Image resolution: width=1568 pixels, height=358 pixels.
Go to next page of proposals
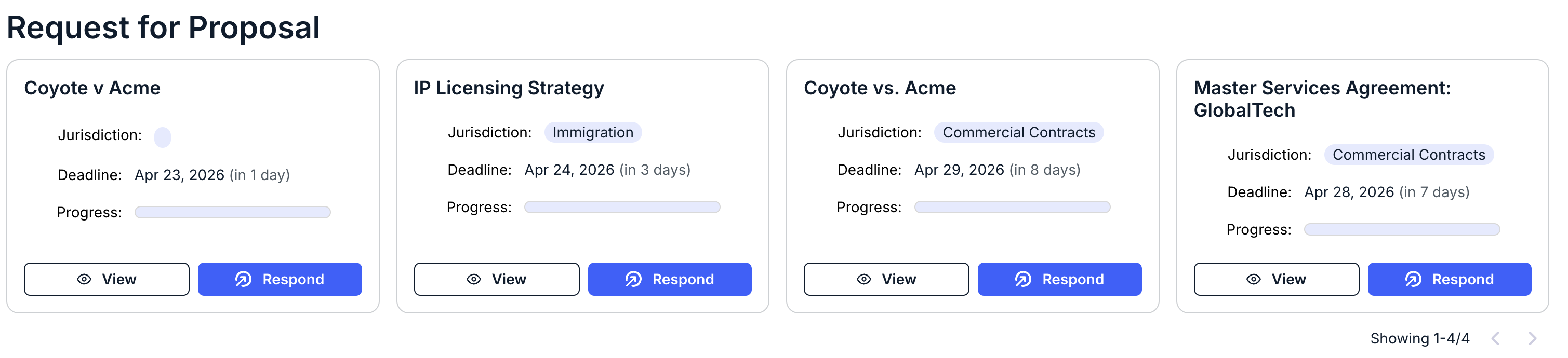(1533, 338)
